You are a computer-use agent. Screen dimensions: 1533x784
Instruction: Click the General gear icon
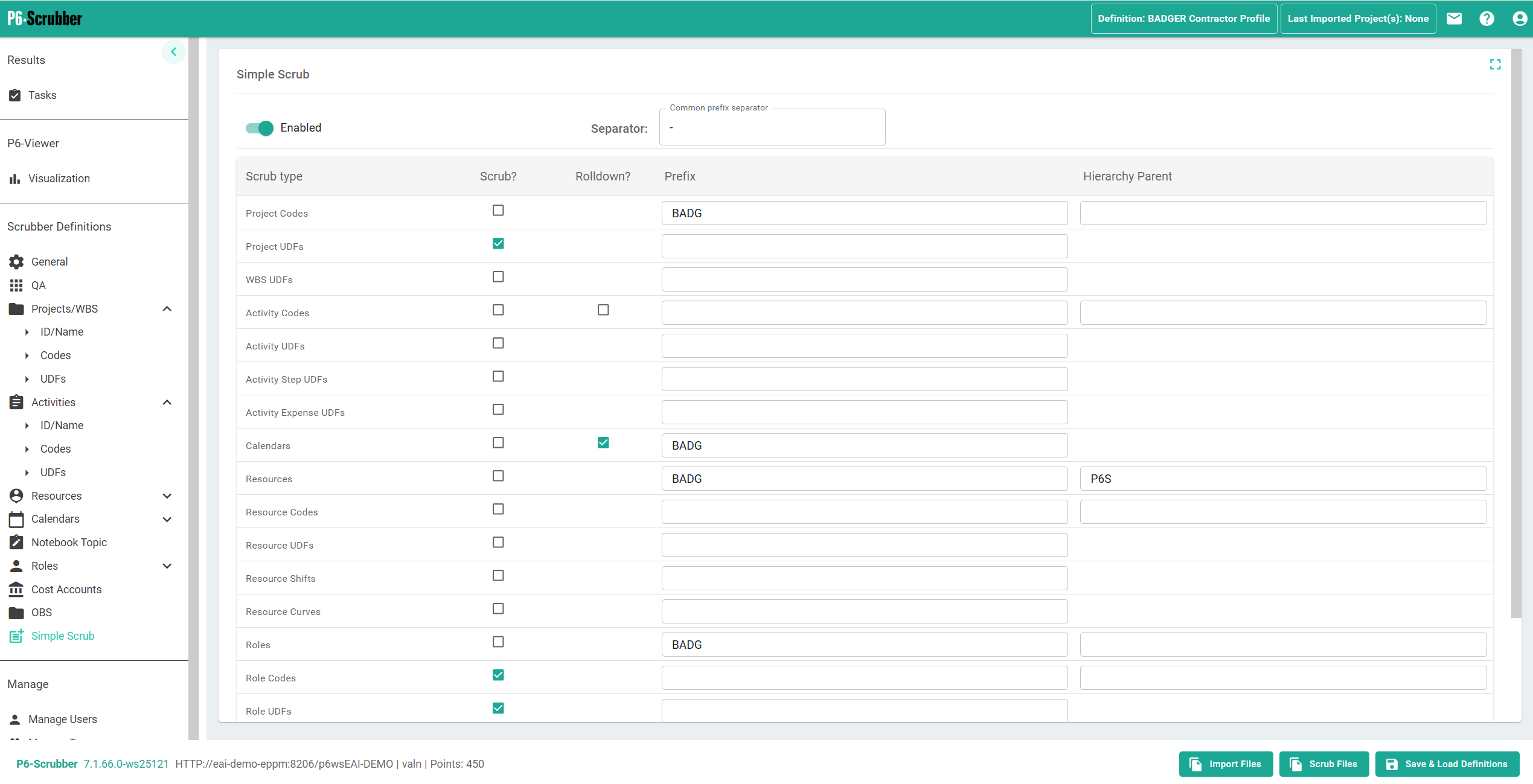(16, 262)
